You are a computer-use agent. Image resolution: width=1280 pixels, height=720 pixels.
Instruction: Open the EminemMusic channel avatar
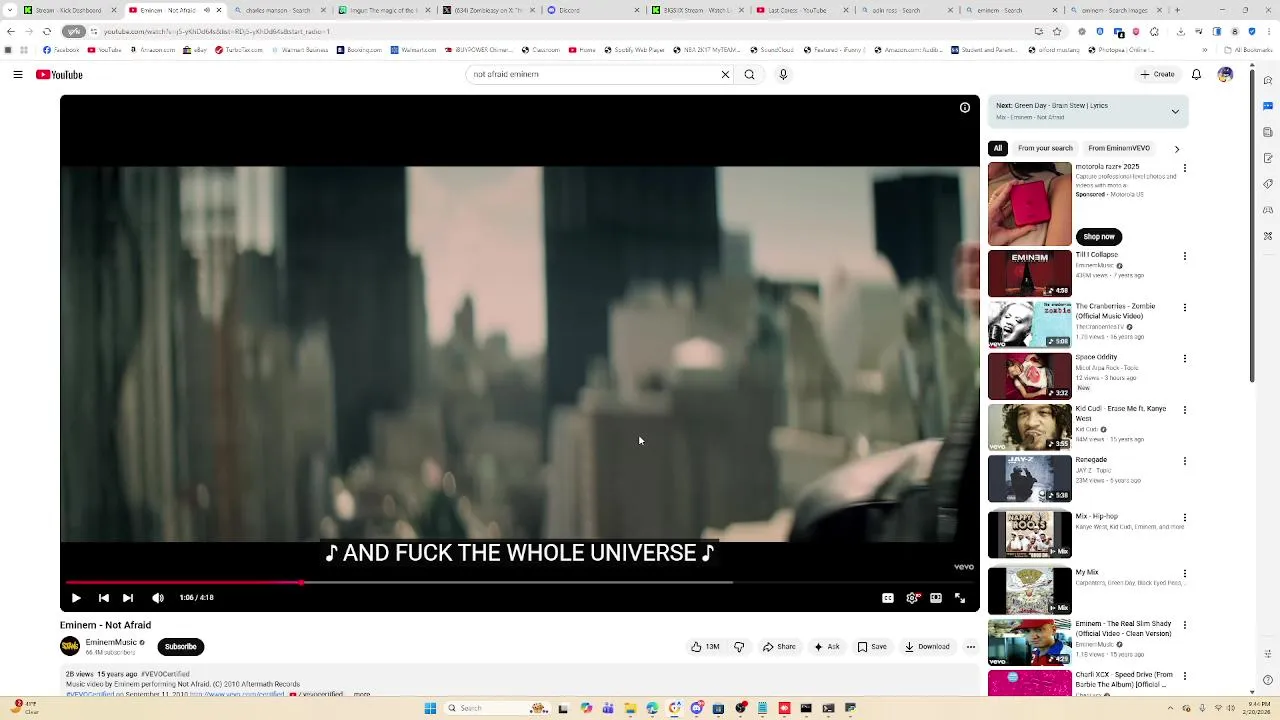coord(70,647)
